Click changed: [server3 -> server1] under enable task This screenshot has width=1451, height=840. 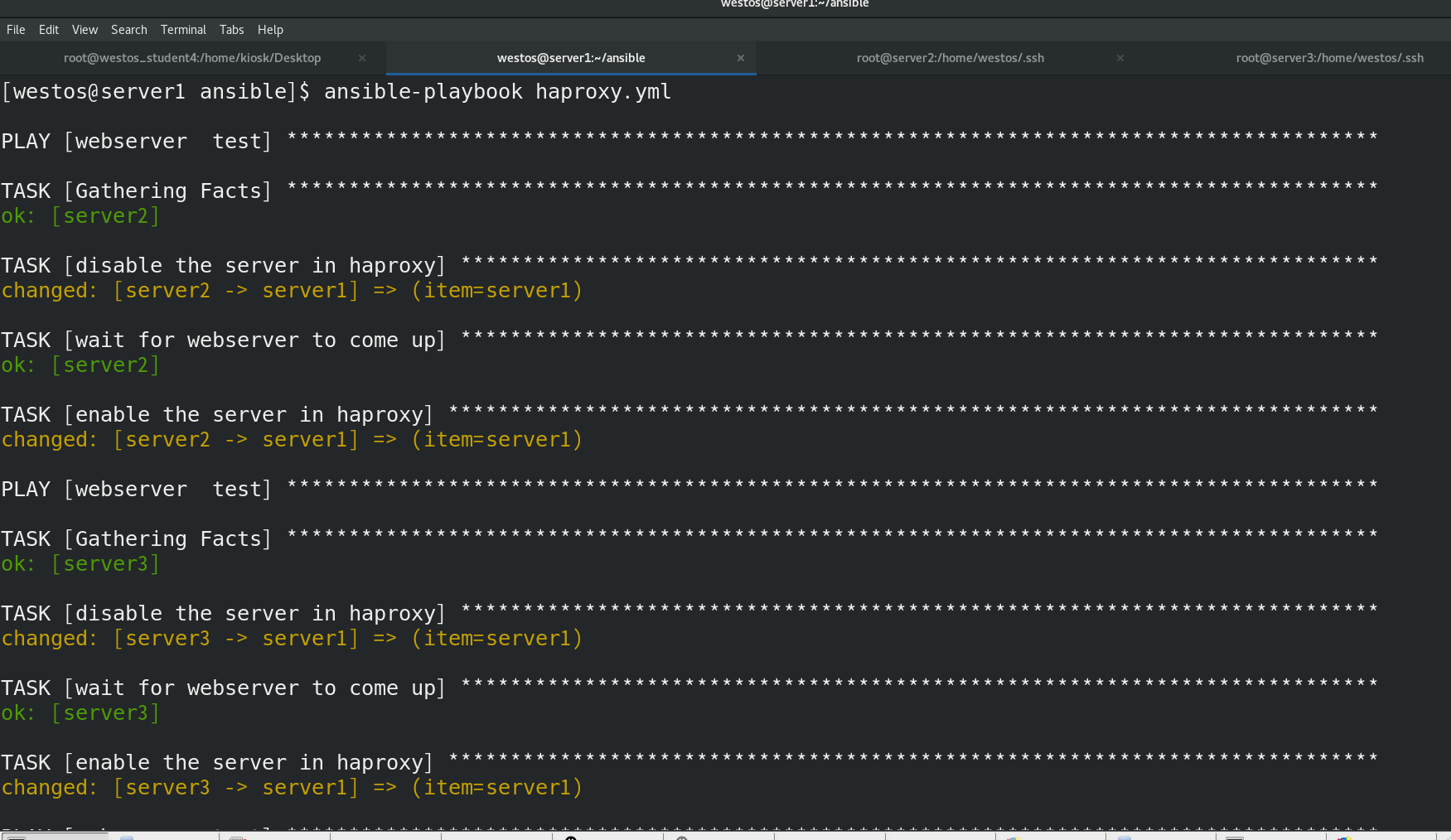point(292,787)
